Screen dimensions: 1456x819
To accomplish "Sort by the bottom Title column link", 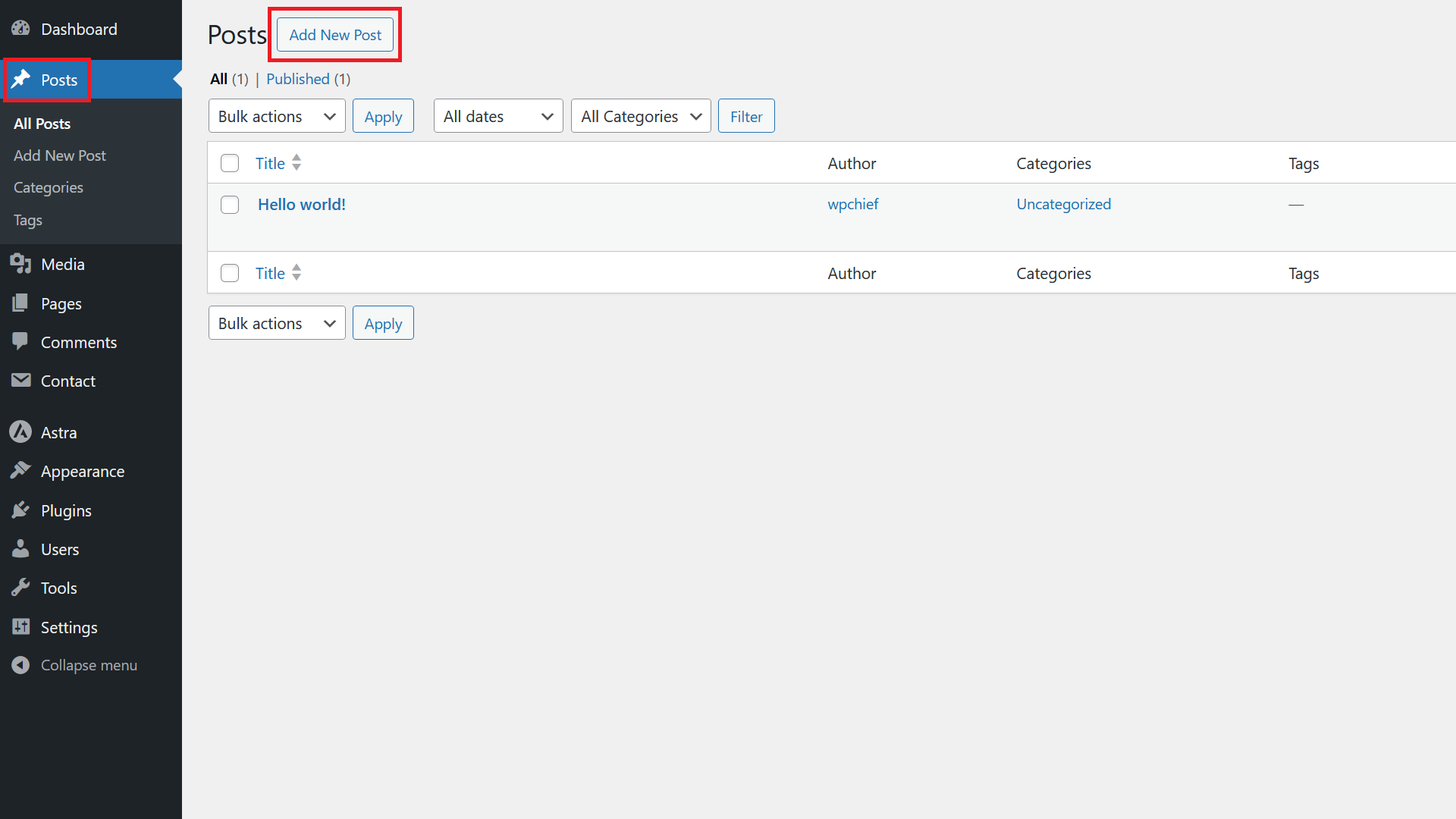I will 270,273.
